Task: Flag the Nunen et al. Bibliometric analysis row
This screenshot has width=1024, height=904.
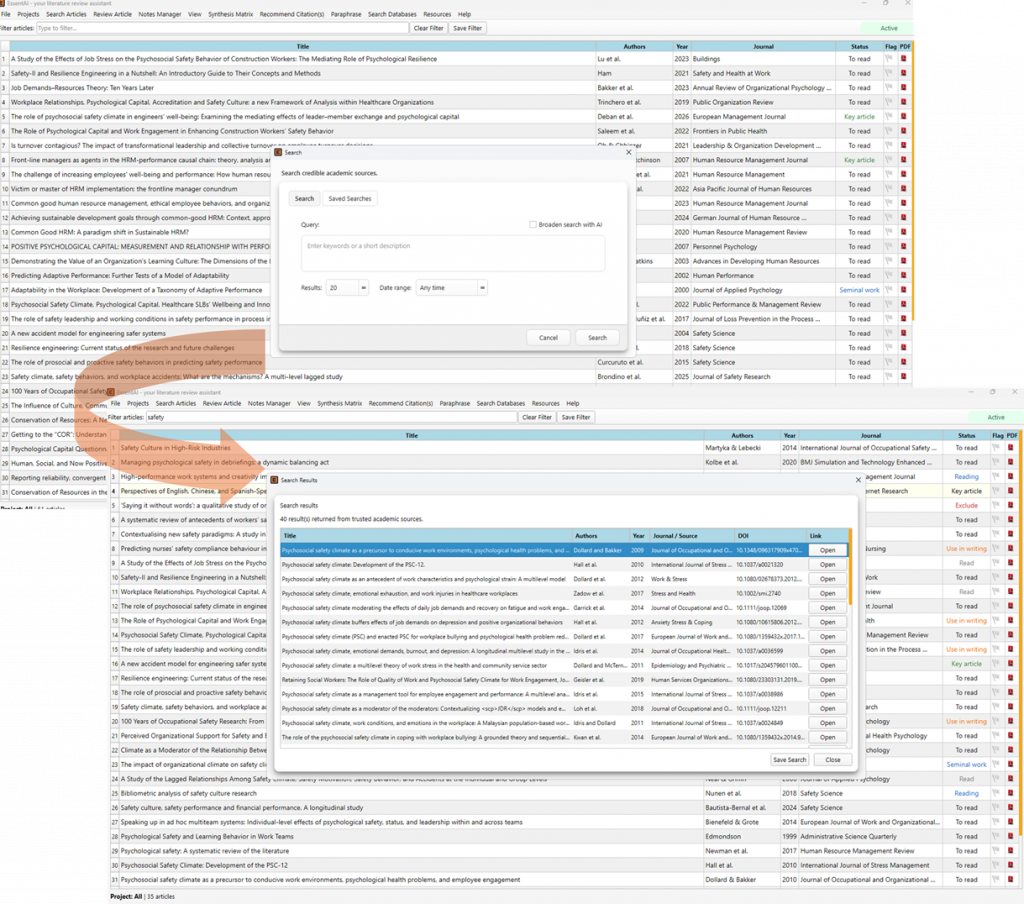Action: (996, 793)
